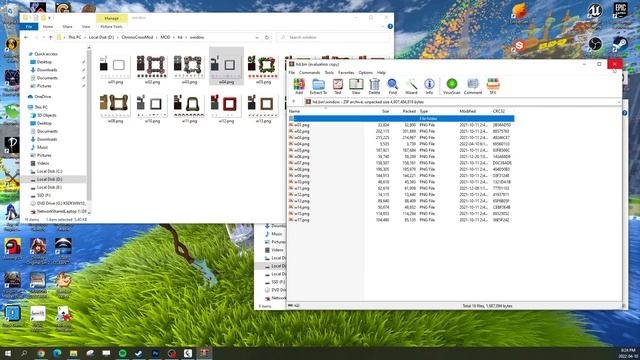
Task: Open the Home ribbon tab in Explorer
Action: click(48, 27)
